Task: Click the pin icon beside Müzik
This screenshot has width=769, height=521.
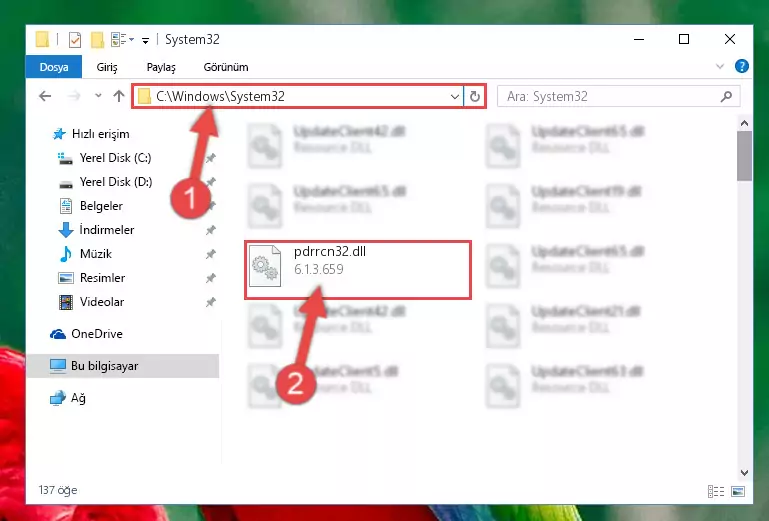Action: (210, 254)
